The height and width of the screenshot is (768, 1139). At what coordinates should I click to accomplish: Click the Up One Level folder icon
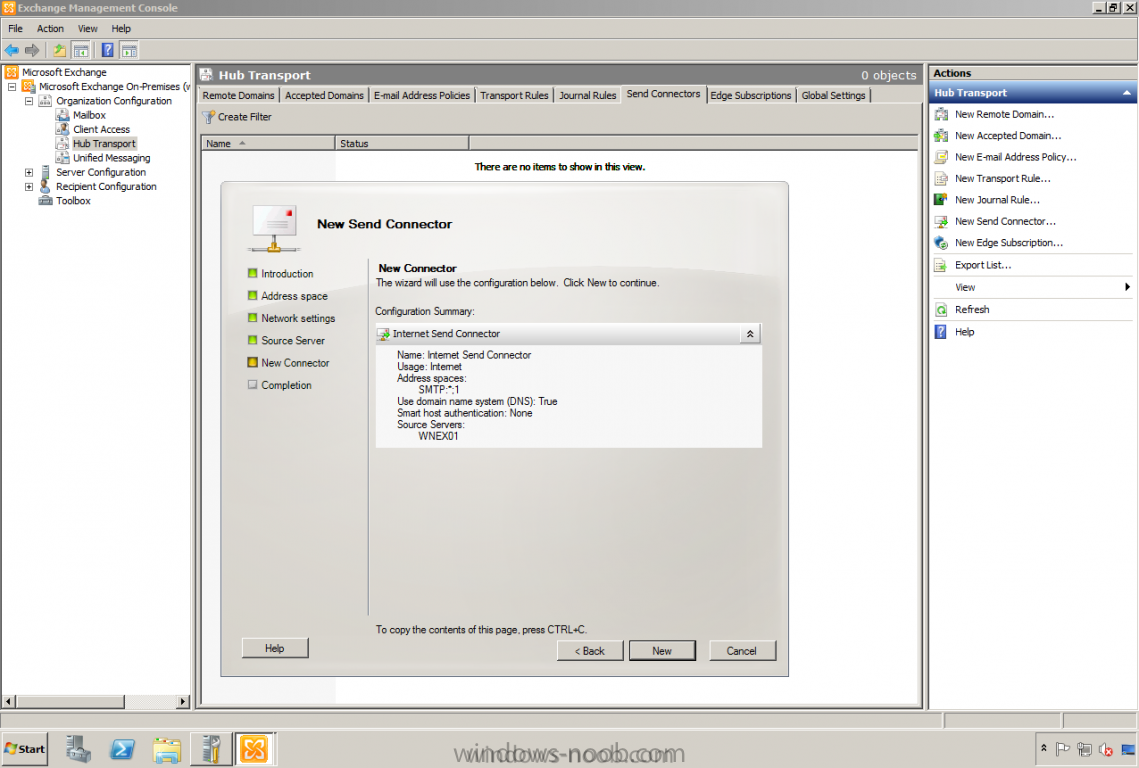(60, 50)
